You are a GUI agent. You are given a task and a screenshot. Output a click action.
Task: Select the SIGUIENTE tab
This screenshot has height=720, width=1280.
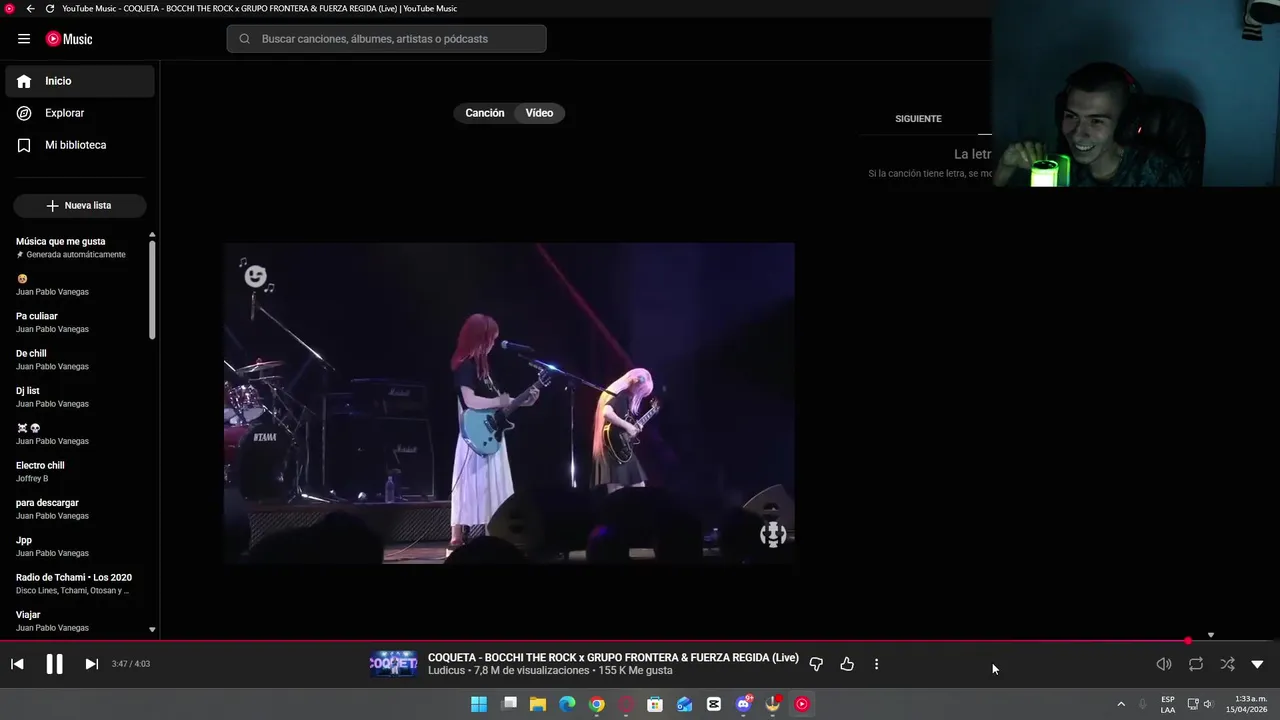click(x=918, y=118)
